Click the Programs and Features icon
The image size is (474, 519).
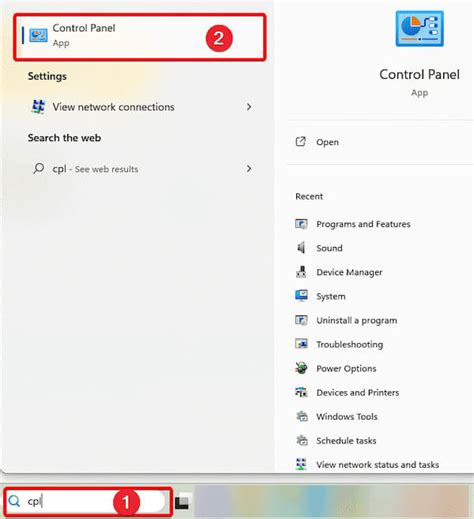click(x=301, y=224)
